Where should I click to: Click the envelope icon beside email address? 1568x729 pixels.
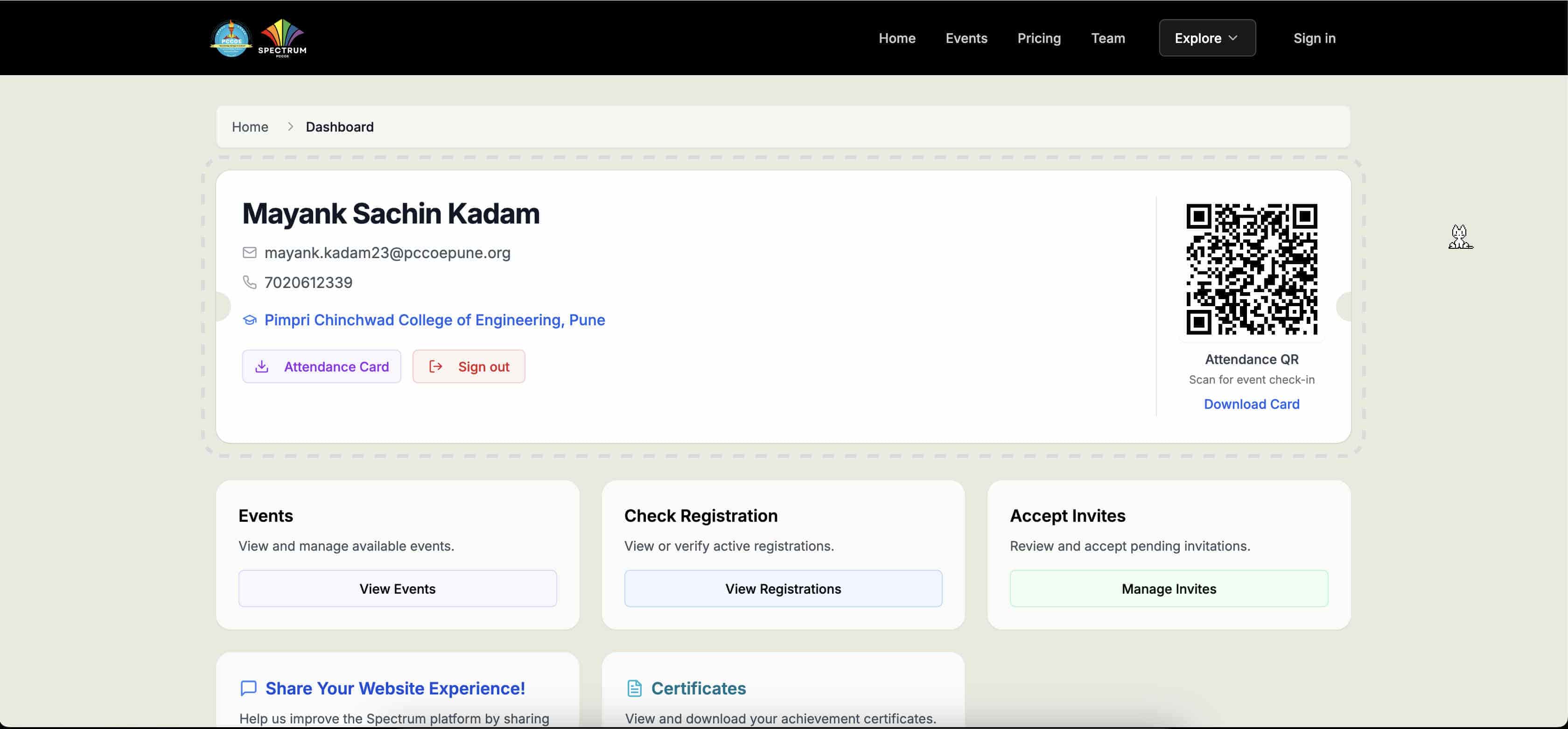click(x=250, y=252)
